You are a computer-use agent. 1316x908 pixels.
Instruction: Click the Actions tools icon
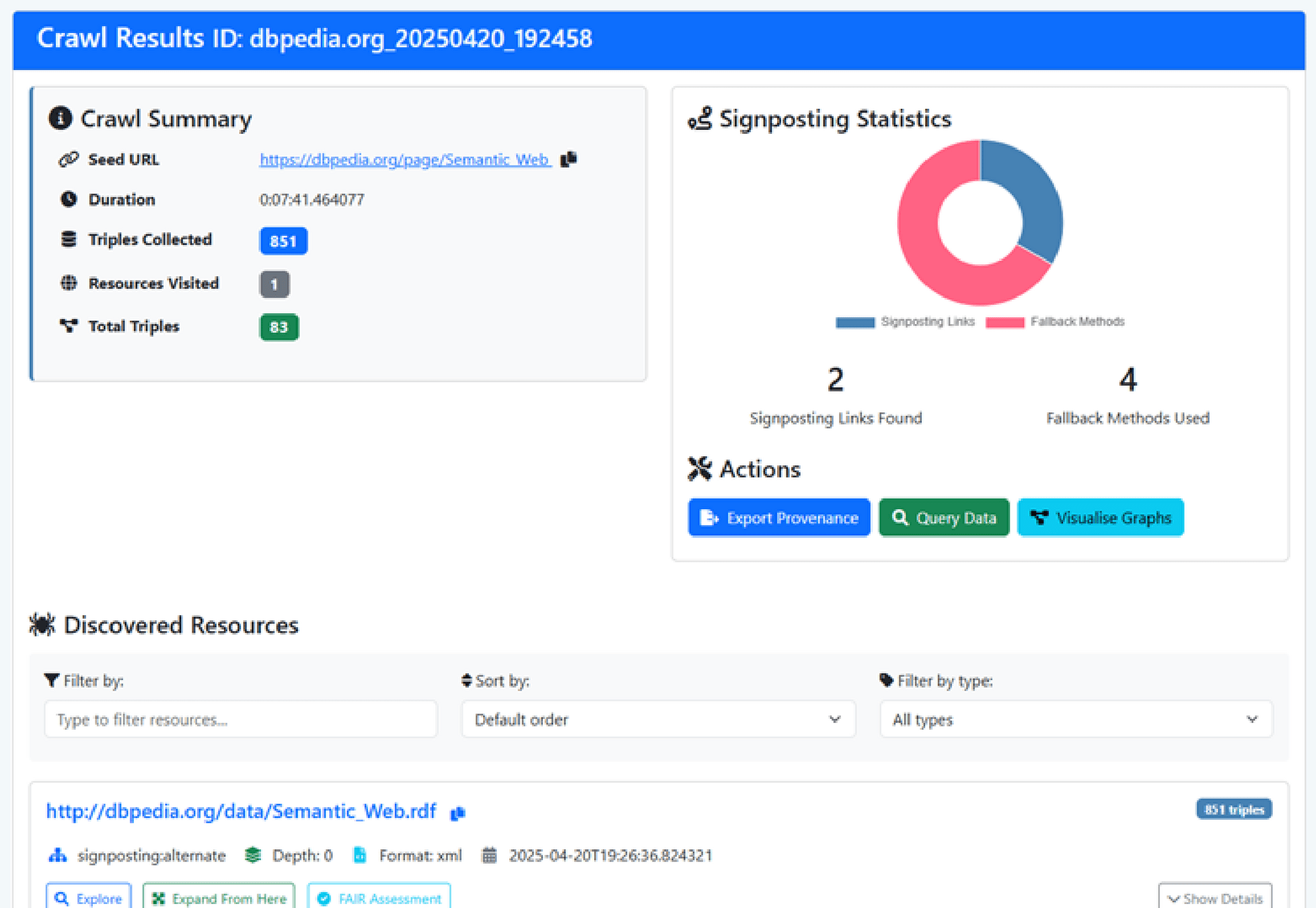(700, 469)
